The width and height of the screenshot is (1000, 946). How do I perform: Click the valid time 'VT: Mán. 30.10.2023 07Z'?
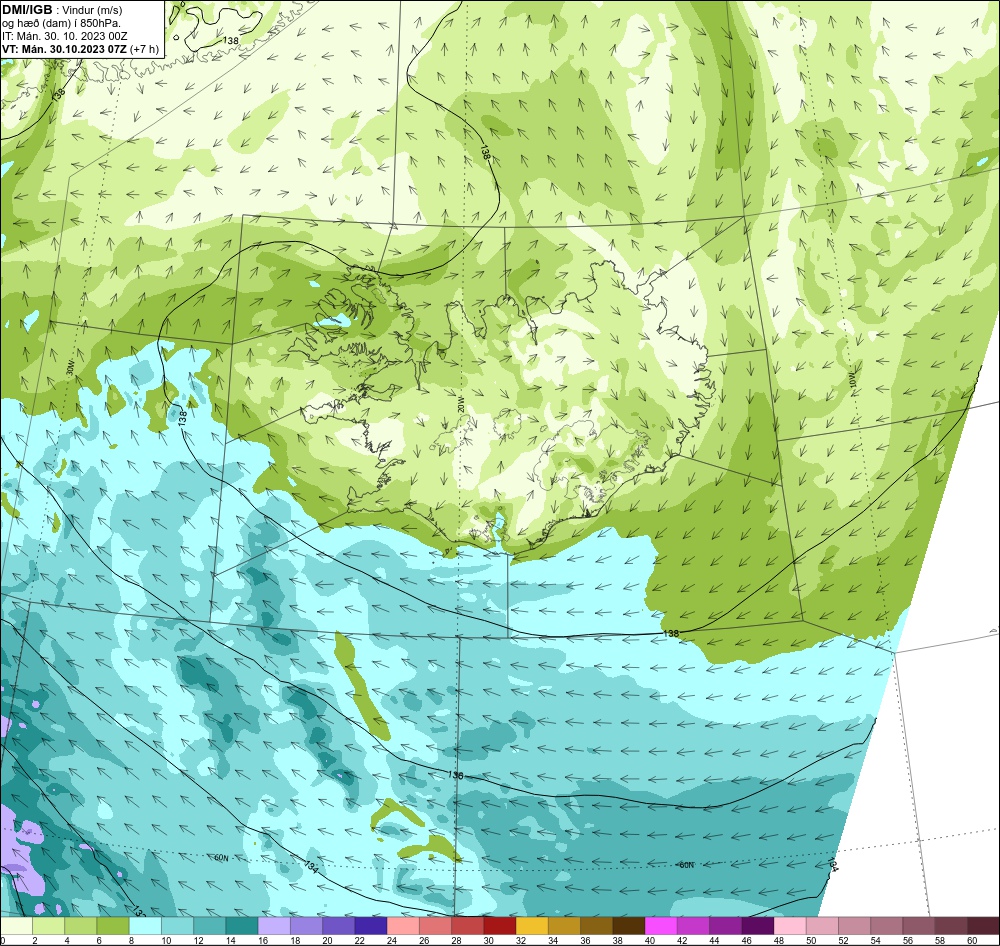point(64,49)
